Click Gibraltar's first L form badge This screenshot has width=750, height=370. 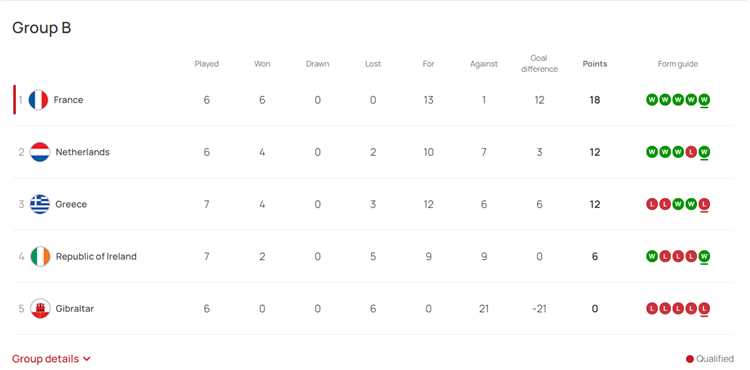(652, 308)
